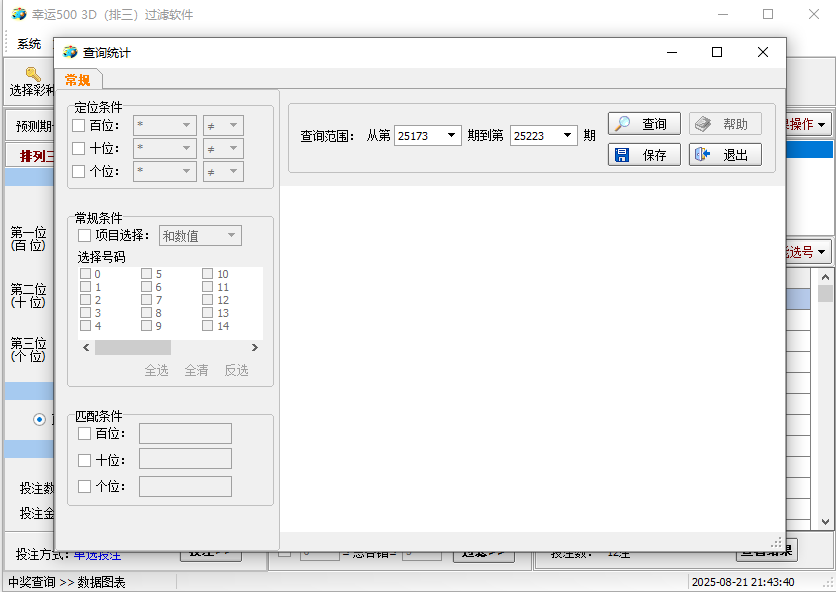Click the dialog resize grip corner
836x592 pixels.
point(776,542)
